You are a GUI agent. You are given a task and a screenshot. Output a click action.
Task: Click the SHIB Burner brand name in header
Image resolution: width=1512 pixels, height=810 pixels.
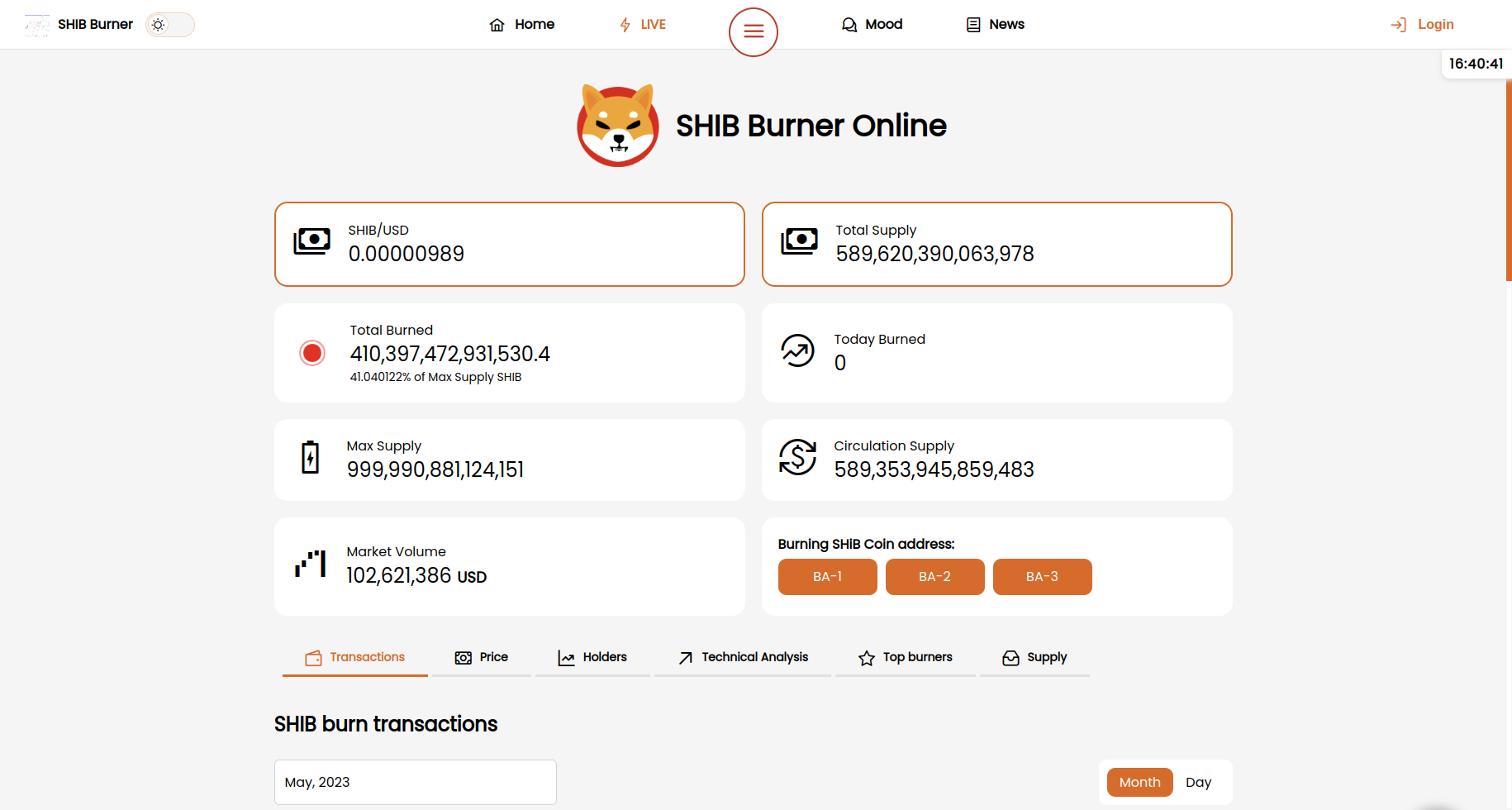click(95, 25)
